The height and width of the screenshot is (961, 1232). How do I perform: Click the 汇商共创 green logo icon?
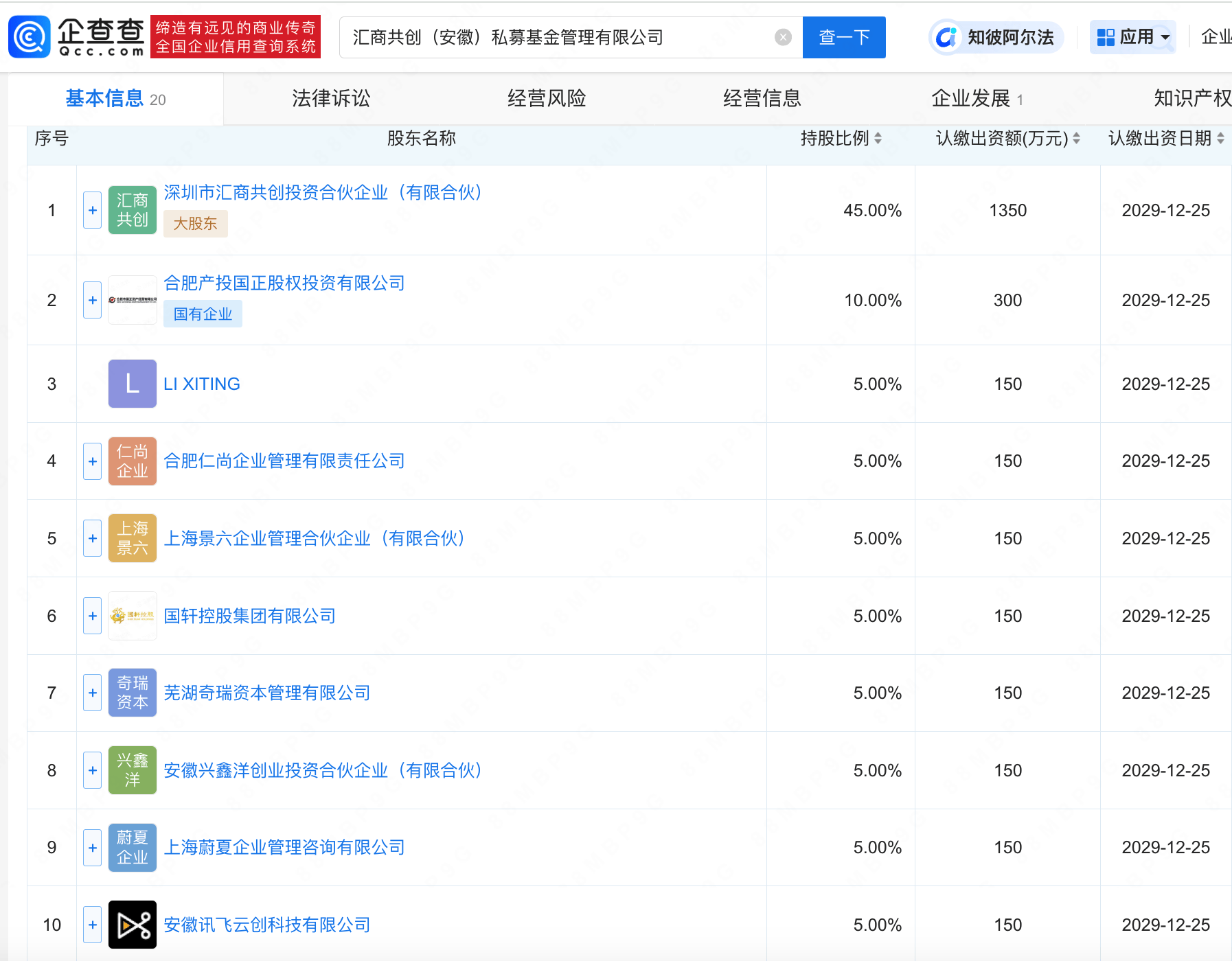(133, 210)
